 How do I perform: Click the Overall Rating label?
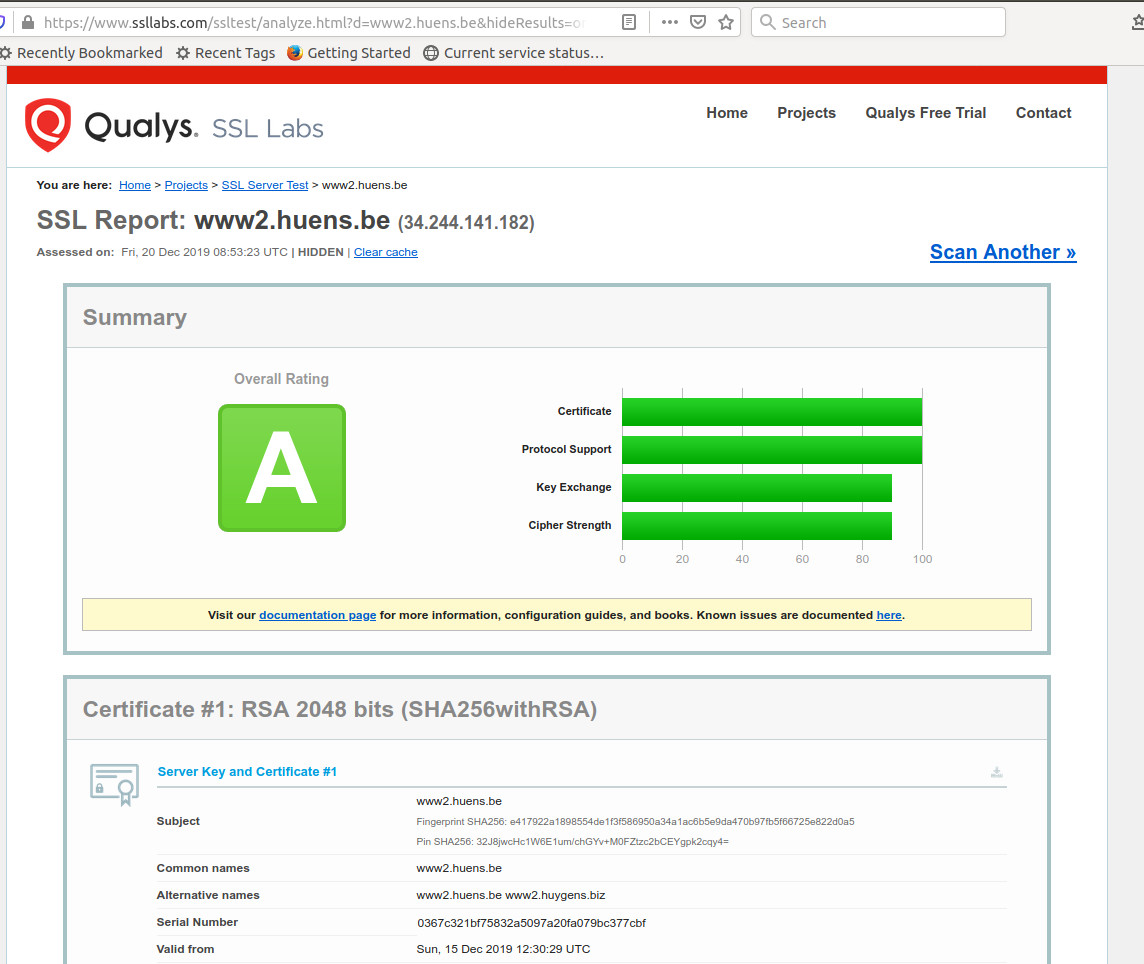(281, 379)
